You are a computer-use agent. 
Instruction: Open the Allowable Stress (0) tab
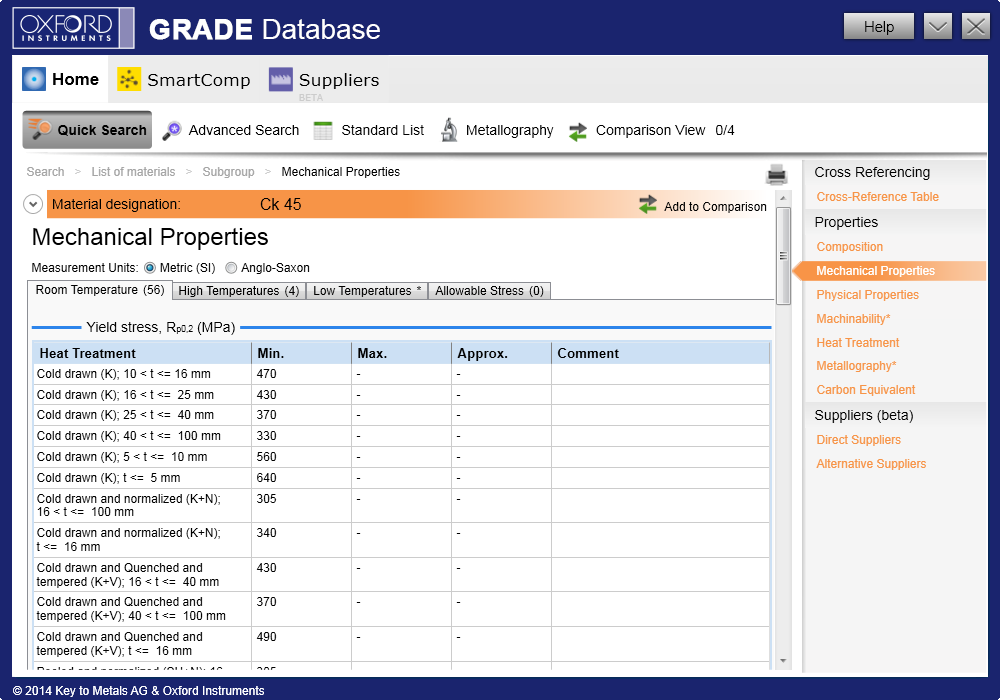489,291
